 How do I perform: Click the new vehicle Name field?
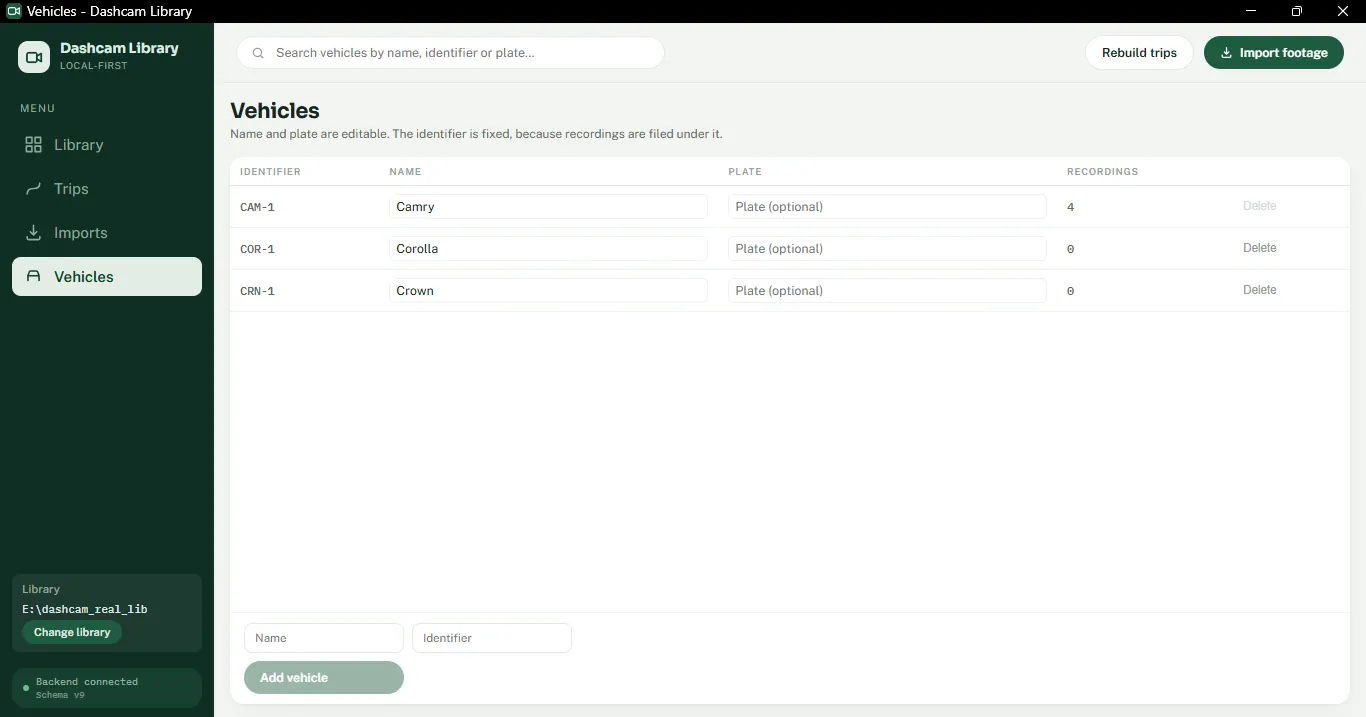coord(324,638)
